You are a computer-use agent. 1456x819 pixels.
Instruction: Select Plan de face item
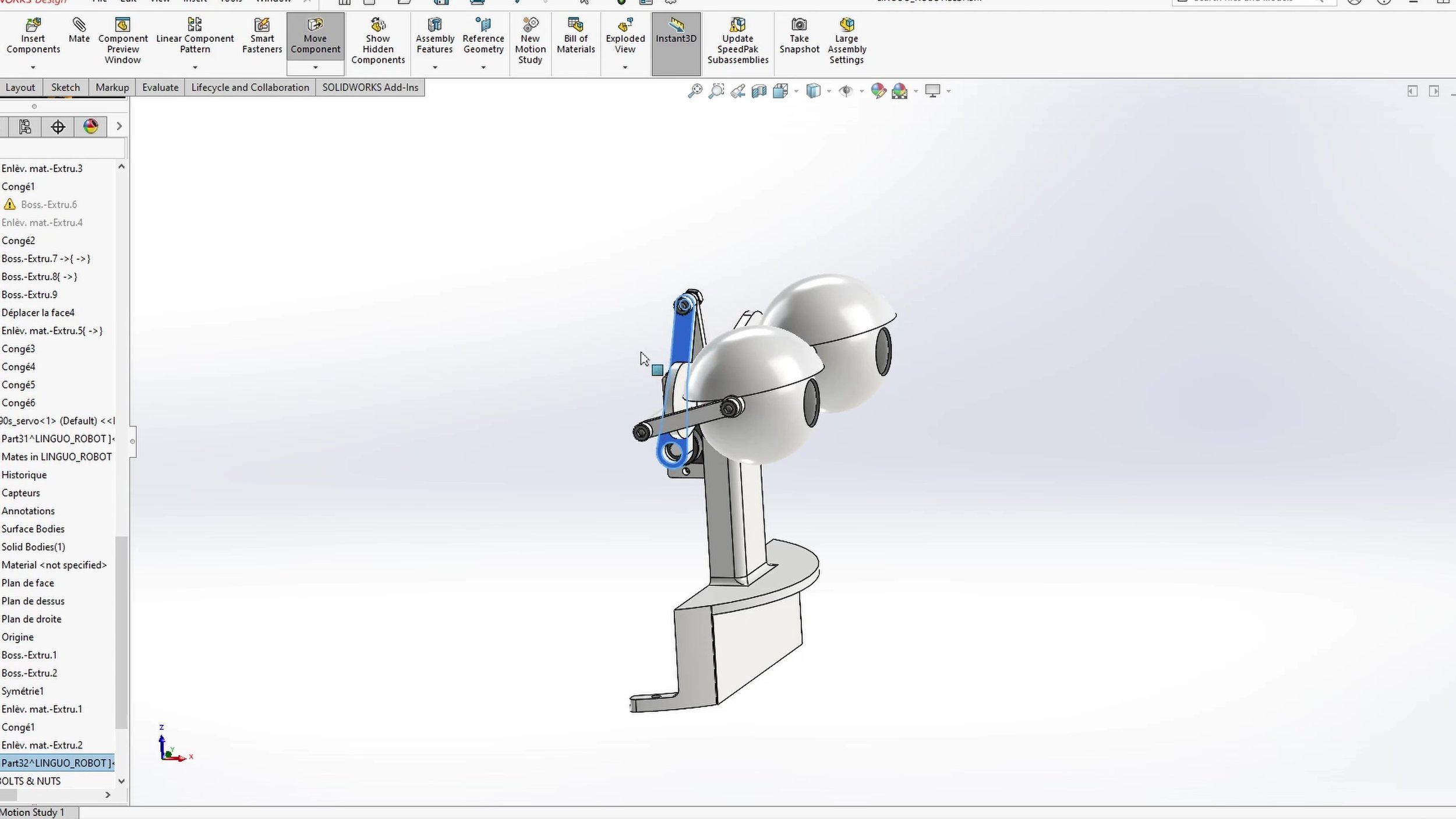coord(27,583)
